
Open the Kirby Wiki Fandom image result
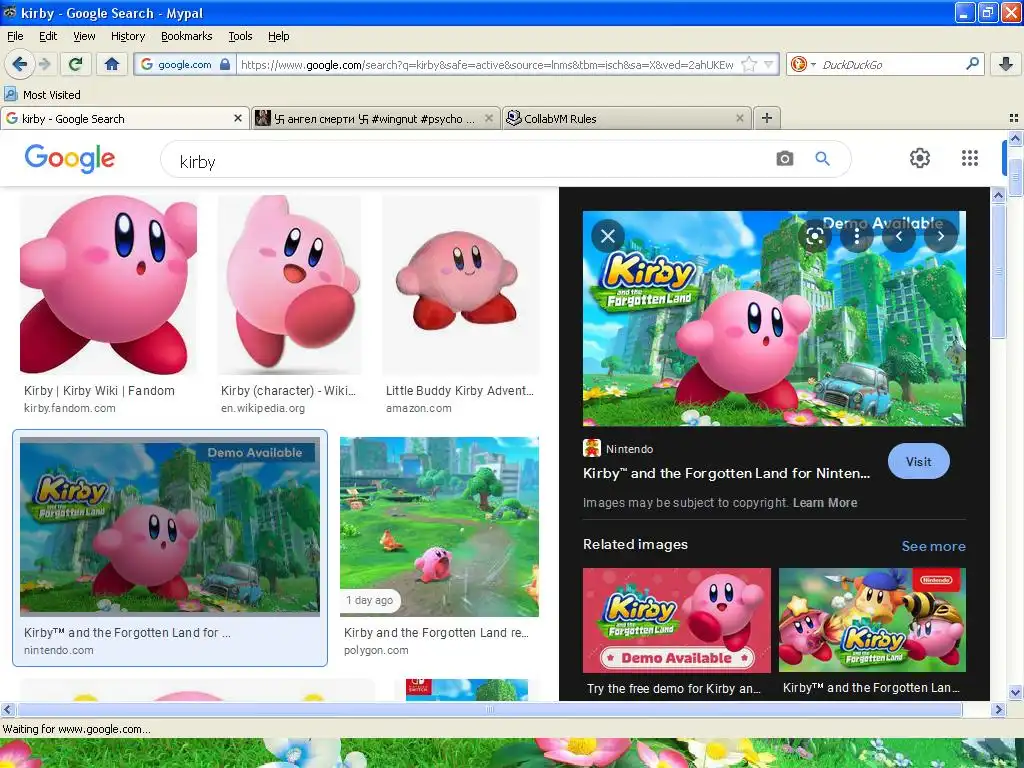[108, 285]
